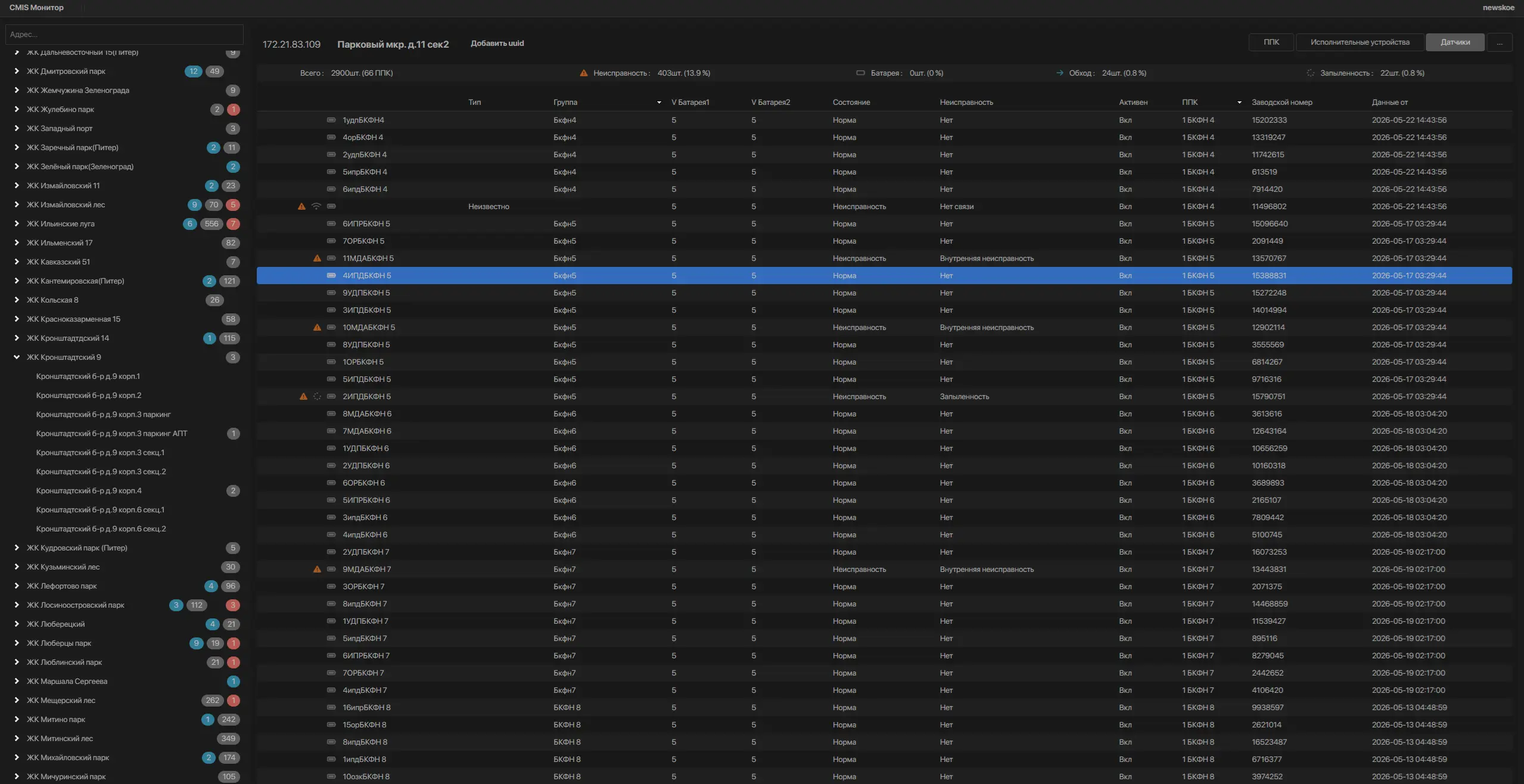Select ЖК Мичуринский парк in tree
This screenshot has width=1524, height=784.
click(66, 777)
